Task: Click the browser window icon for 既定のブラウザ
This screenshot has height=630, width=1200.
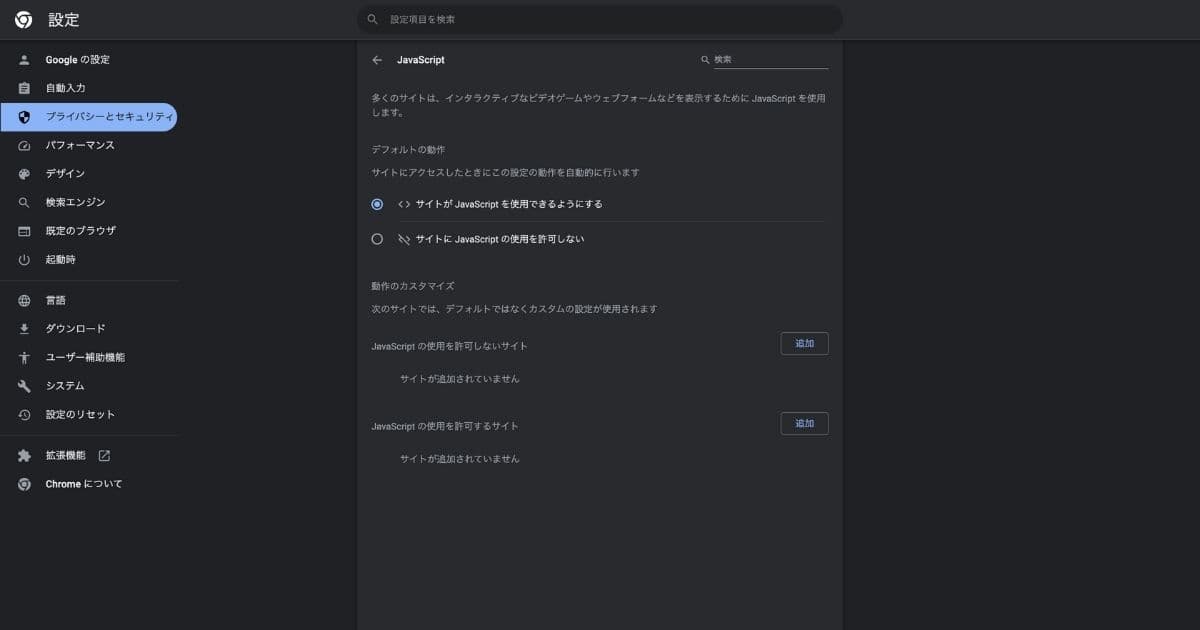Action: point(24,231)
